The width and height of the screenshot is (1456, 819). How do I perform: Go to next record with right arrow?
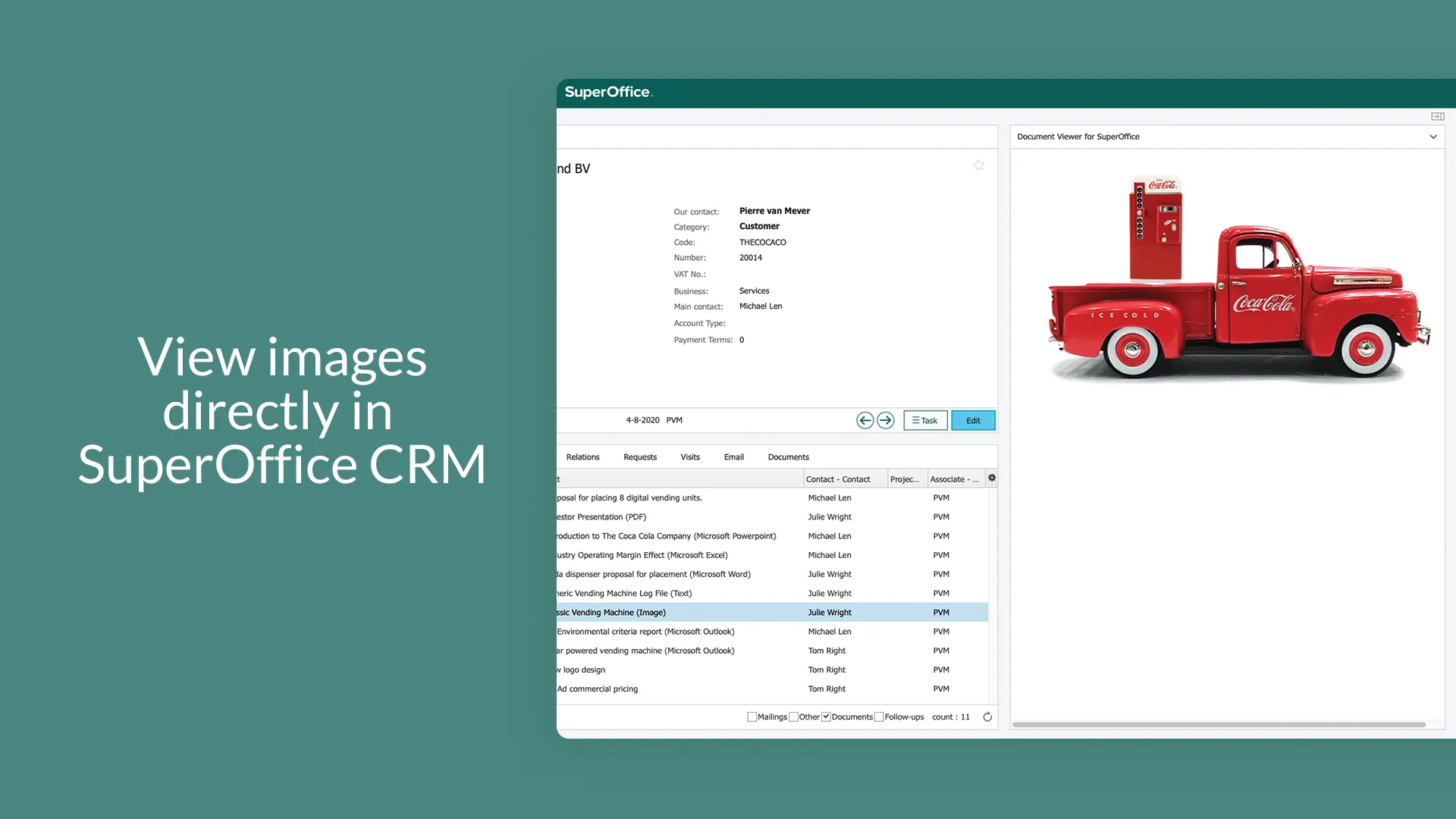click(885, 420)
